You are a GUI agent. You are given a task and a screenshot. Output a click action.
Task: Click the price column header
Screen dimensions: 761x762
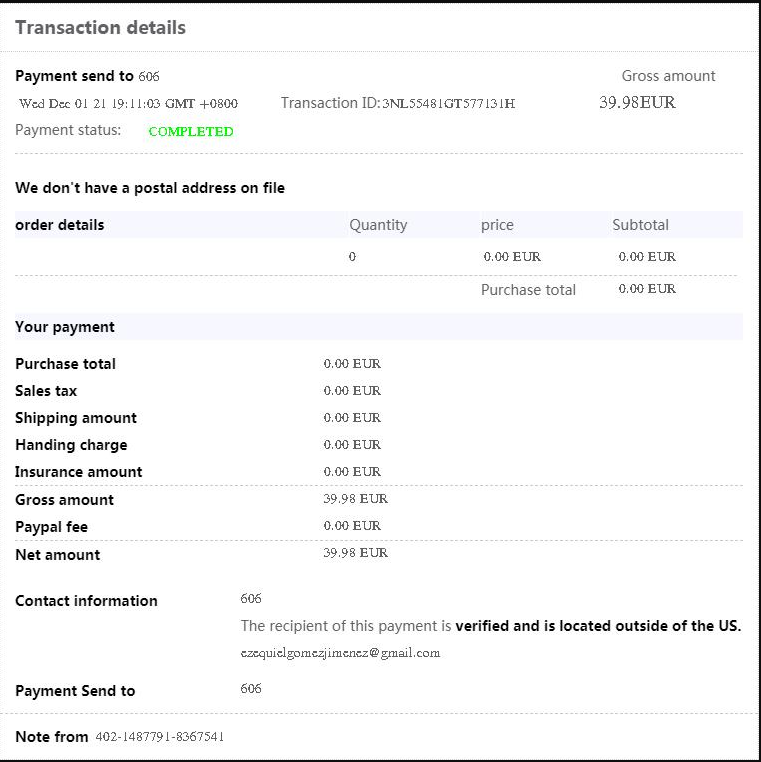(x=497, y=225)
